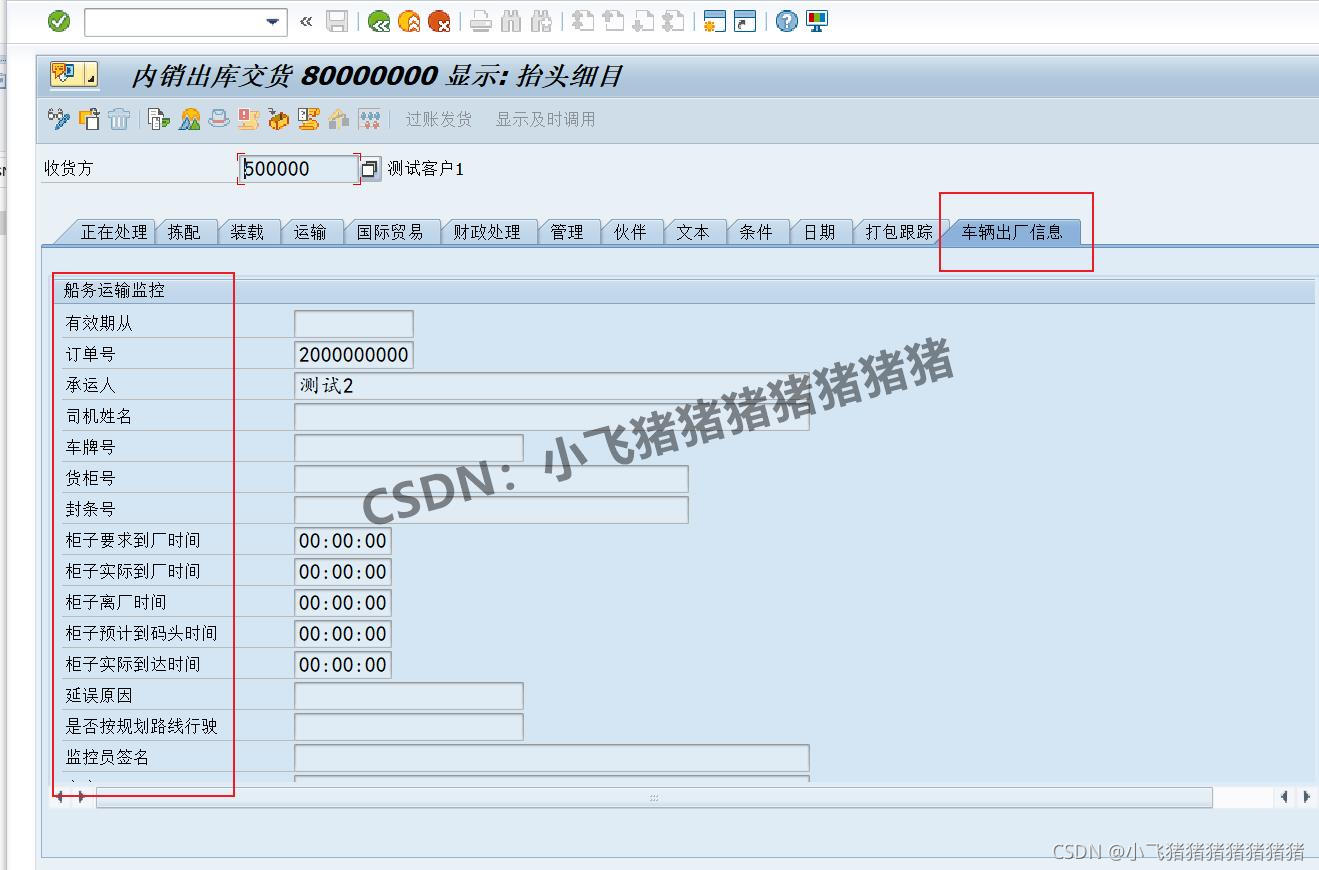1319x870 pixels.
Task: Open the command field dropdown arrow
Action: point(273,22)
